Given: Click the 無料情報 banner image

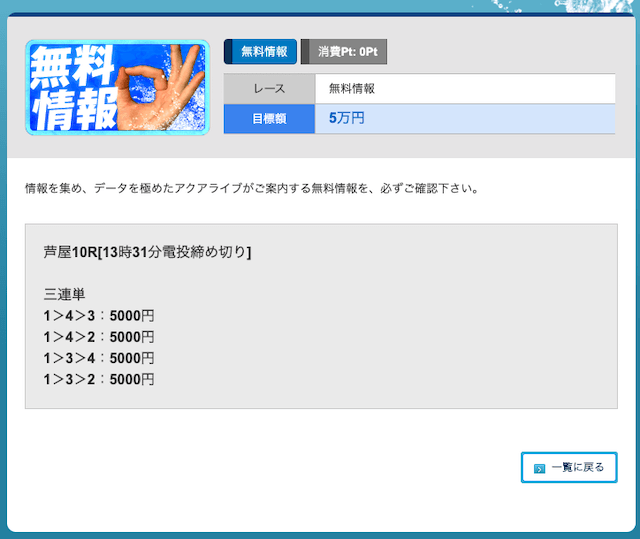Looking at the screenshot, I should point(118,87).
